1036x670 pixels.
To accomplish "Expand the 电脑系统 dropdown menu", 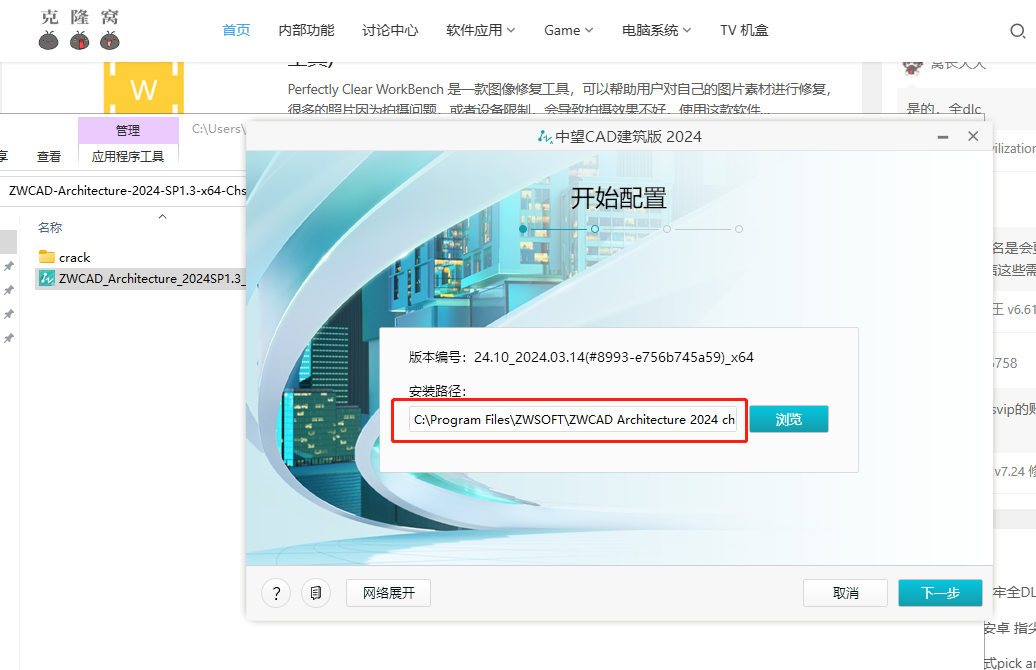I will 656,30.
